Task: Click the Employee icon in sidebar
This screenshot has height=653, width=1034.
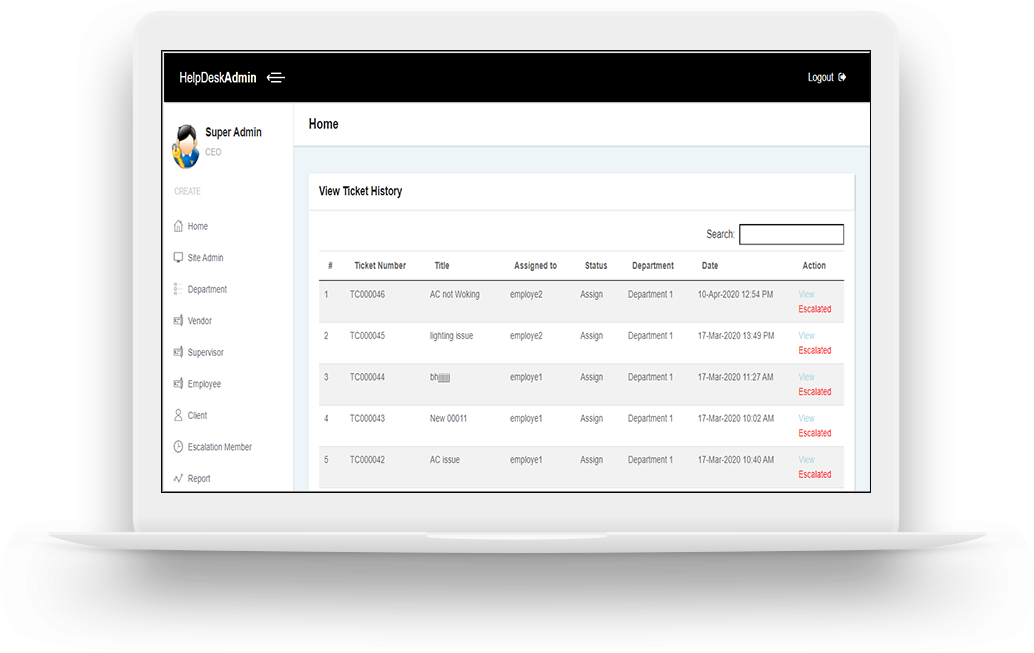Action: pyautogui.click(x=178, y=384)
